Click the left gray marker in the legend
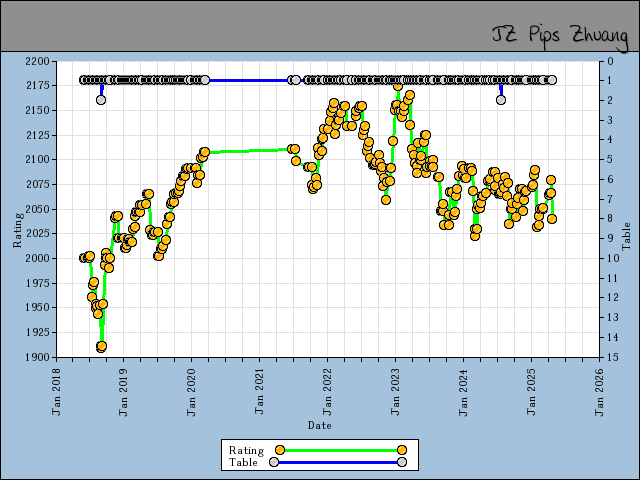The image size is (640, 480). 274,462
